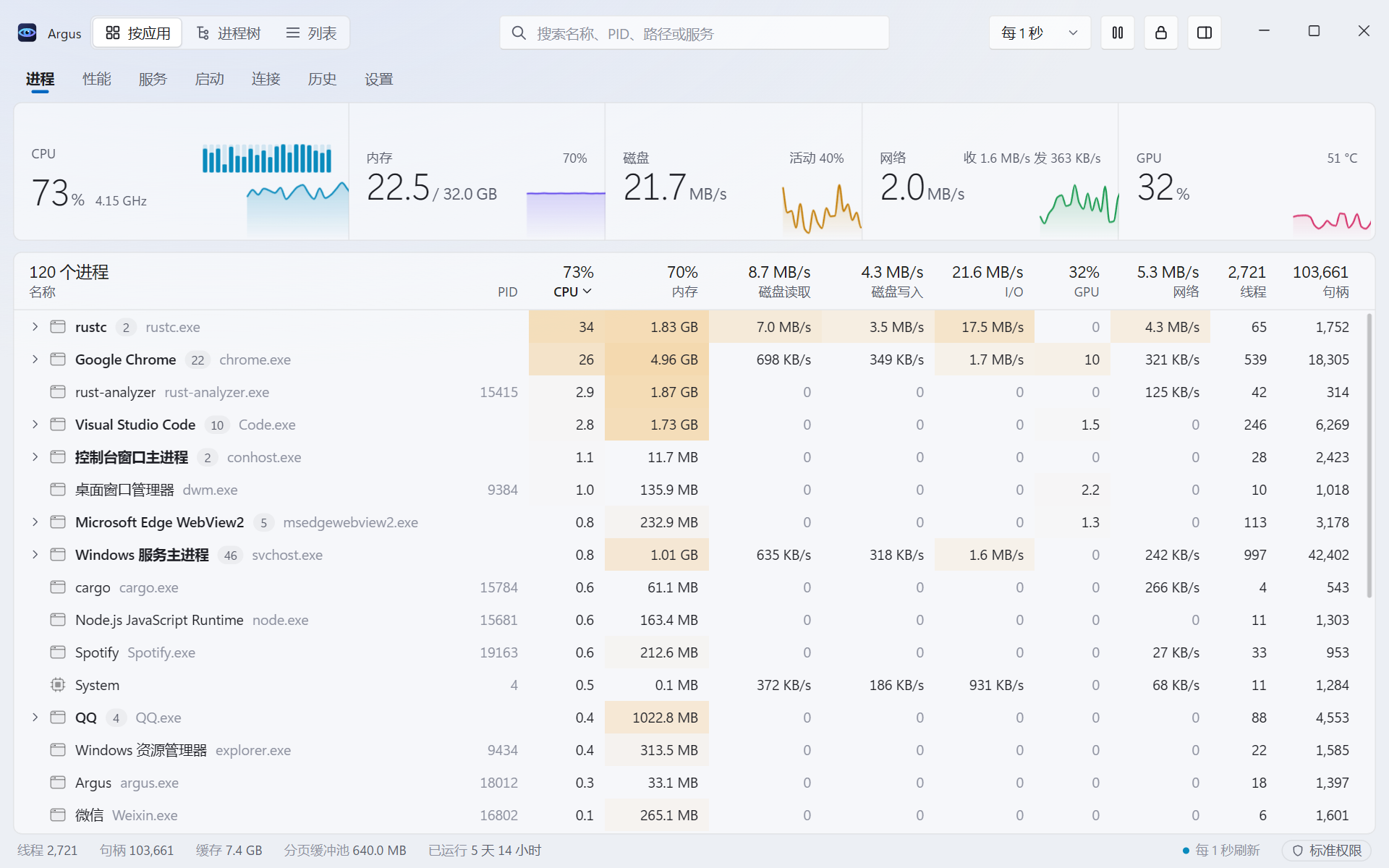Open the 性能 tab
Viewport: 1389px width, 868px height.
(x=97, y=79)
